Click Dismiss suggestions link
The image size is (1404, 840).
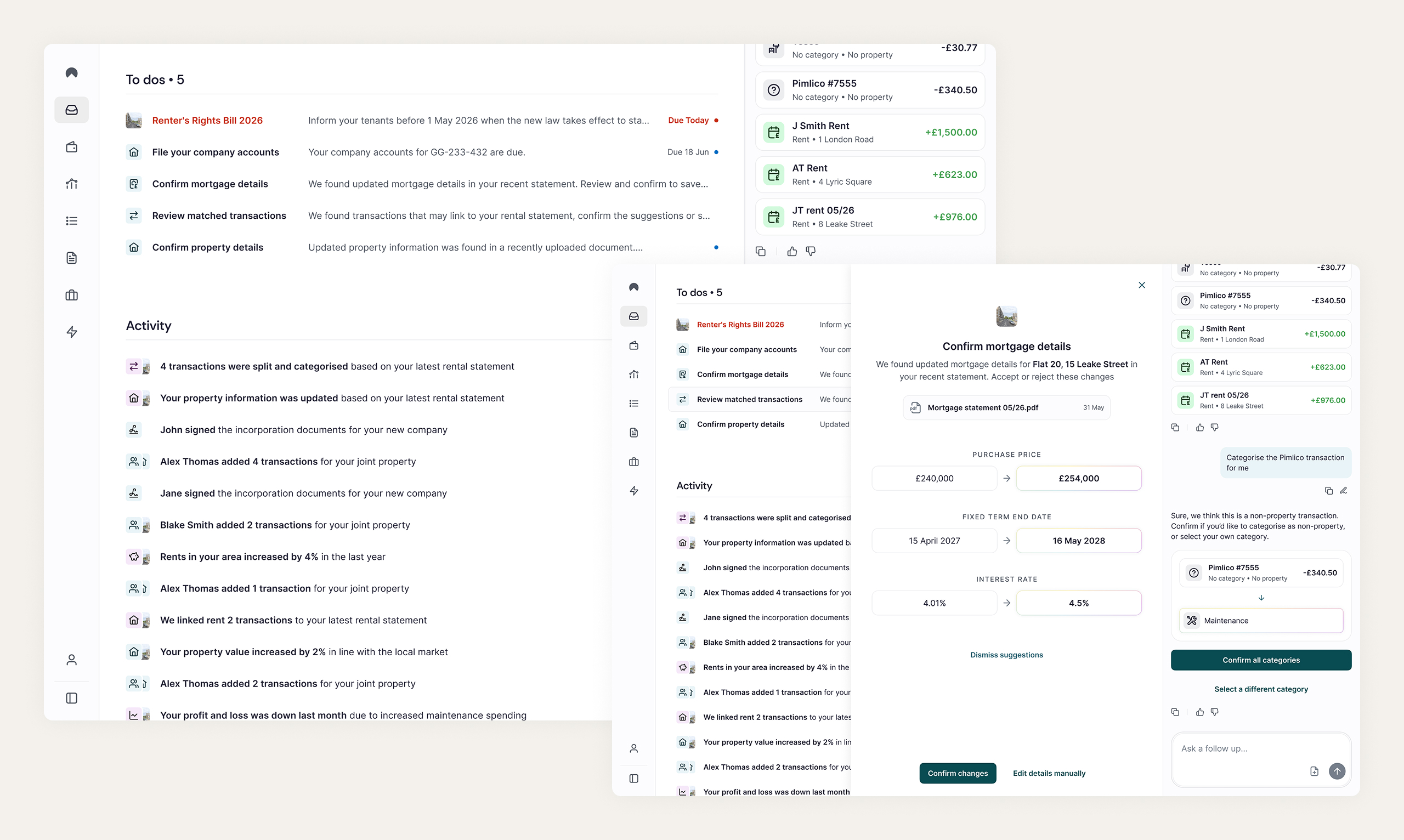click(x=1006, y=655)
